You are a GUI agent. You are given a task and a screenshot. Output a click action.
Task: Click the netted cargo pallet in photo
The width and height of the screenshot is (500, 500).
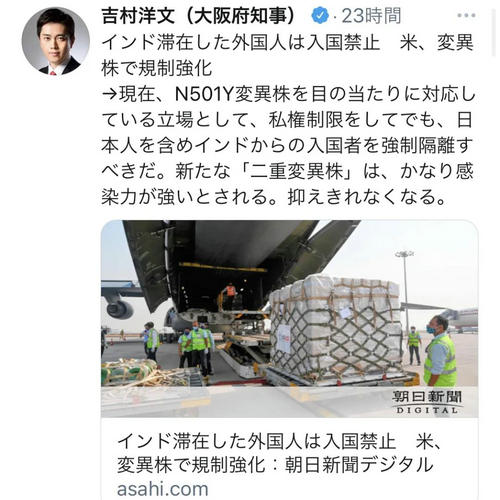[336, 328]
